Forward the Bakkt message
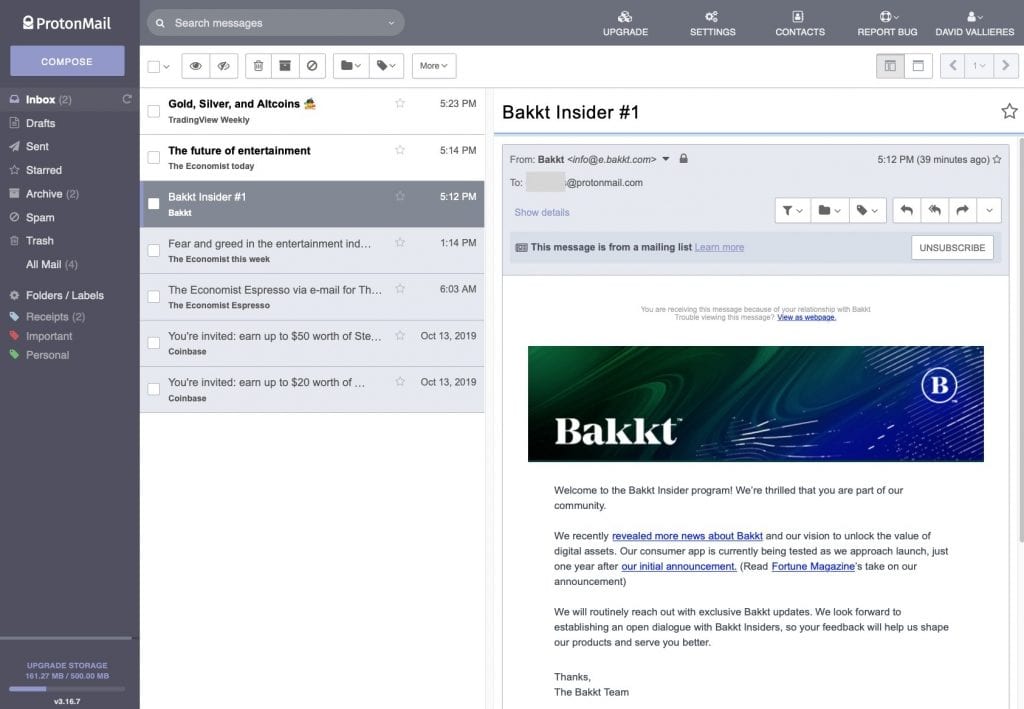This screenshot has height=709, width=1024. coord(963,210)
